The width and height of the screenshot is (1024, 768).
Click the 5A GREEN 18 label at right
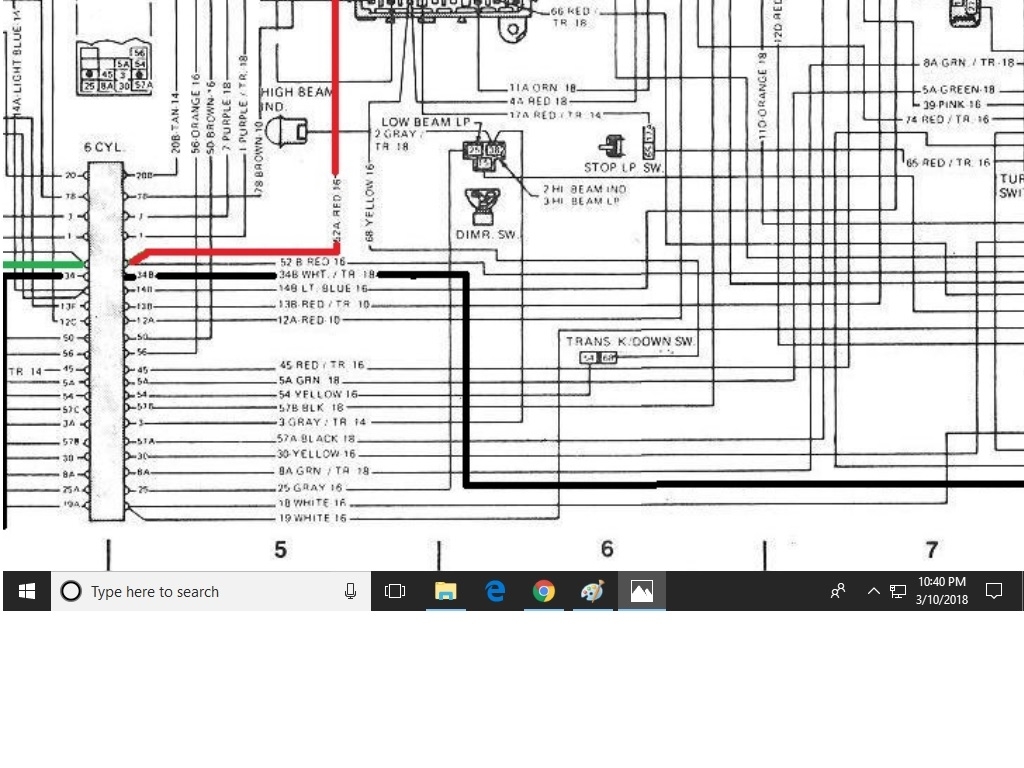pos(959,89)
